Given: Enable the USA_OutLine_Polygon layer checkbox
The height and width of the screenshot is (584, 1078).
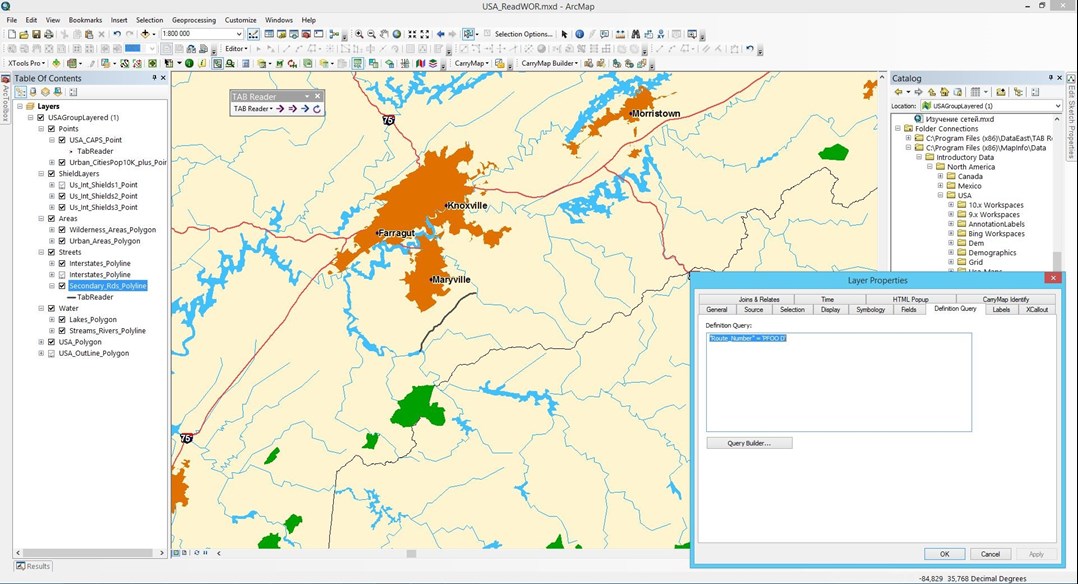Looking at the screenshot, I should coord(52,353).
